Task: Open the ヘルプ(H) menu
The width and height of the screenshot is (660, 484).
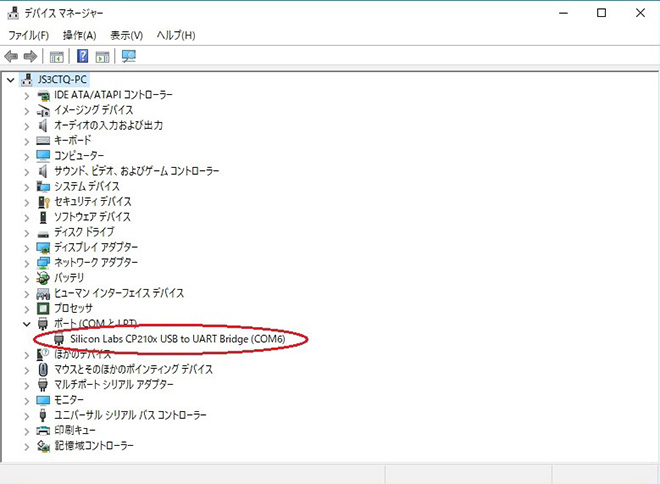Action: (x=176, y=35)
